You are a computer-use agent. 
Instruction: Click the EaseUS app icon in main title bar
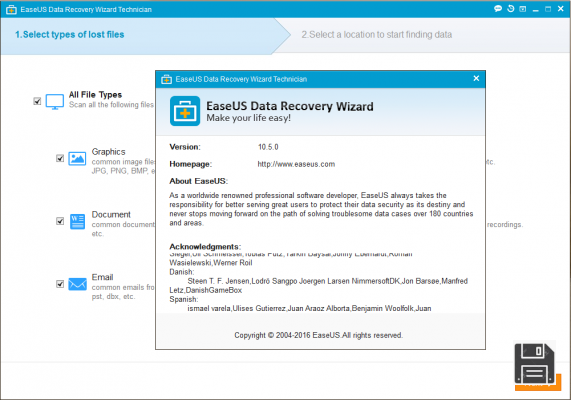pos(11,10)
